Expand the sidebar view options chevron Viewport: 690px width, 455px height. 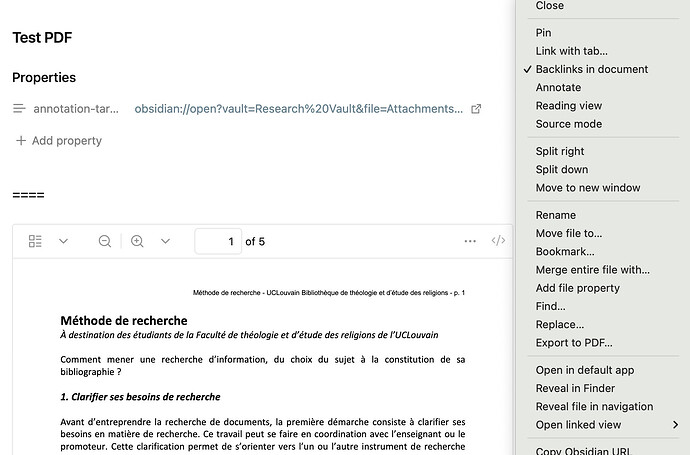pos(63,241)
